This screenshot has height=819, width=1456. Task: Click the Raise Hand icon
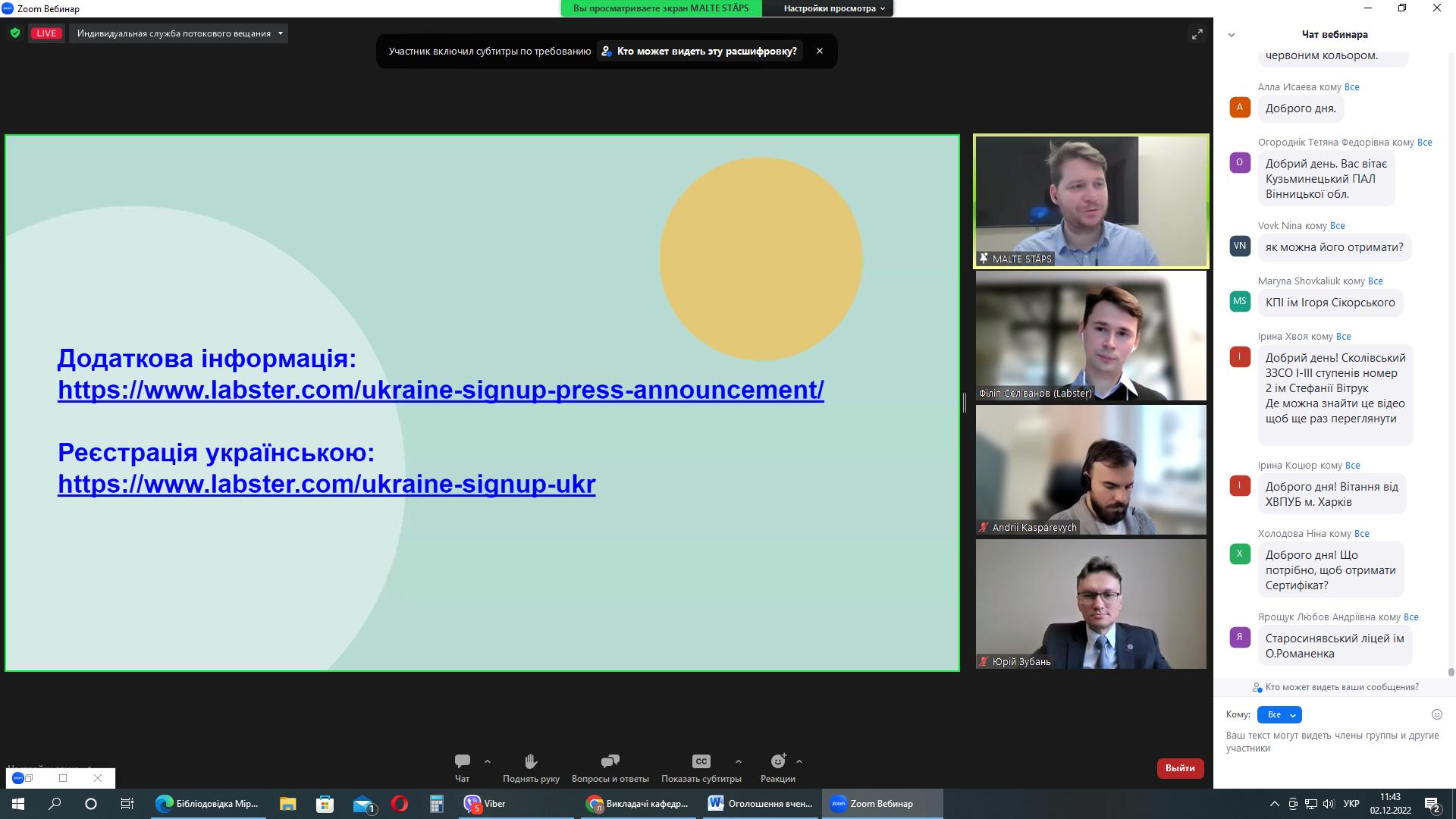(531, 761)
